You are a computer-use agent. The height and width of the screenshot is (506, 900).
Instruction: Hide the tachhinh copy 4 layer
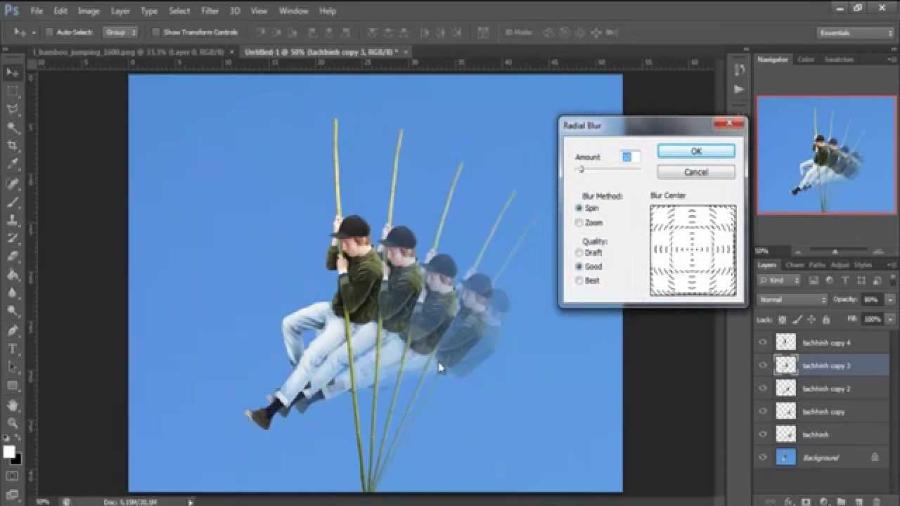tap(763, 342)
